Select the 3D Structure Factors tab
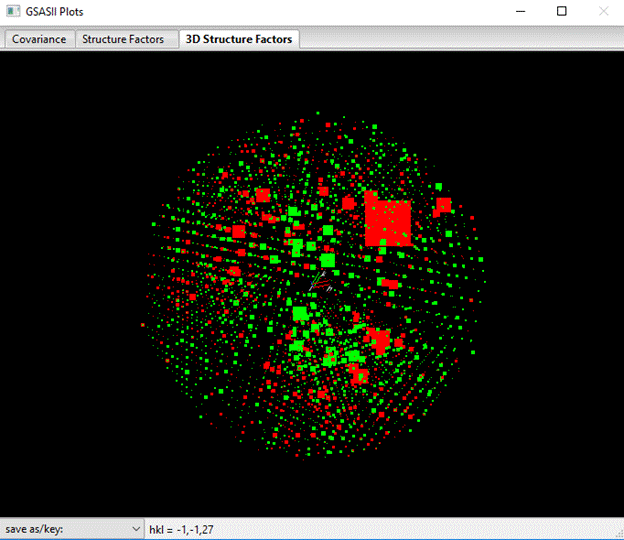624x540 pixels. coord(238,39)
